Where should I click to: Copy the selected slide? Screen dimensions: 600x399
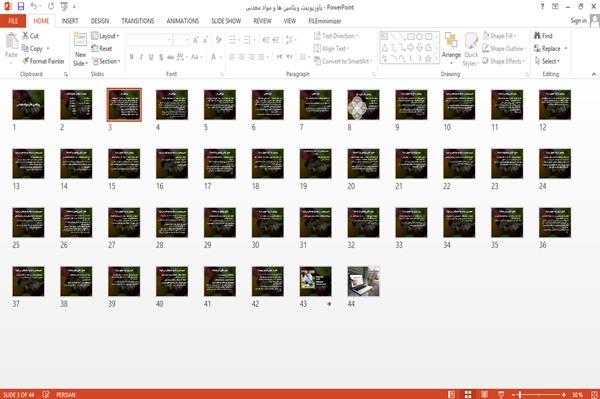[x=32, y=49]
